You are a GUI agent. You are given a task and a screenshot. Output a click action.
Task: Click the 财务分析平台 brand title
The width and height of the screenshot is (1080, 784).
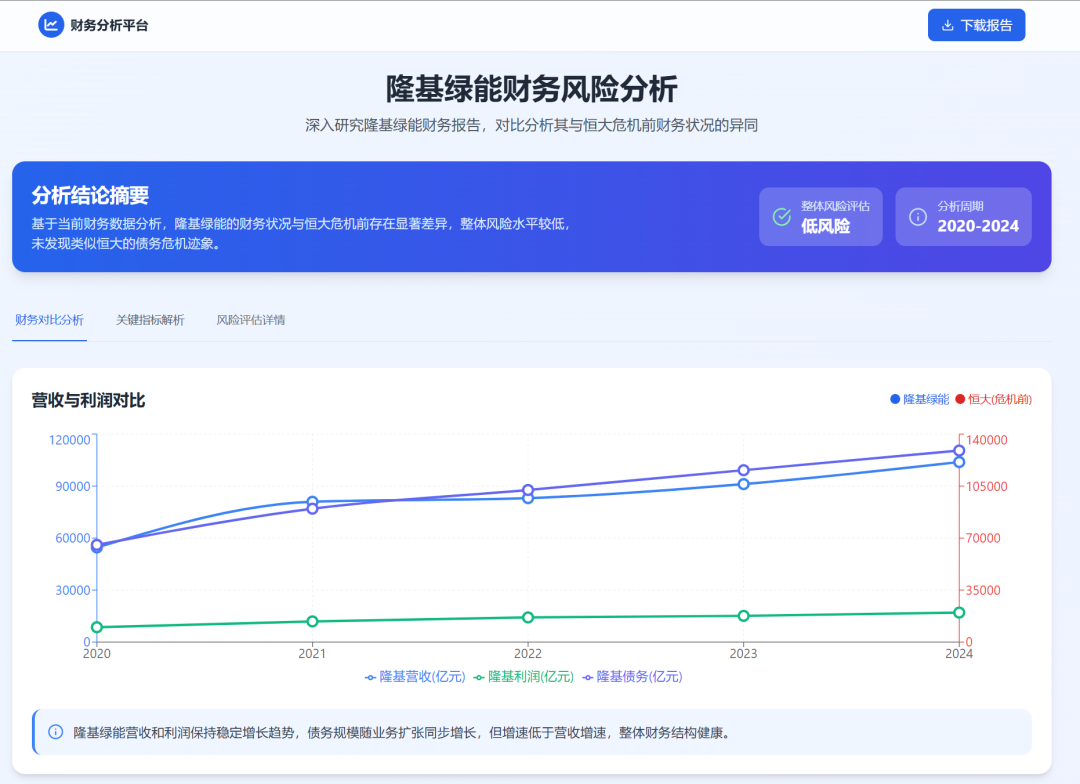pyautogui.click(x=109, y=25)
